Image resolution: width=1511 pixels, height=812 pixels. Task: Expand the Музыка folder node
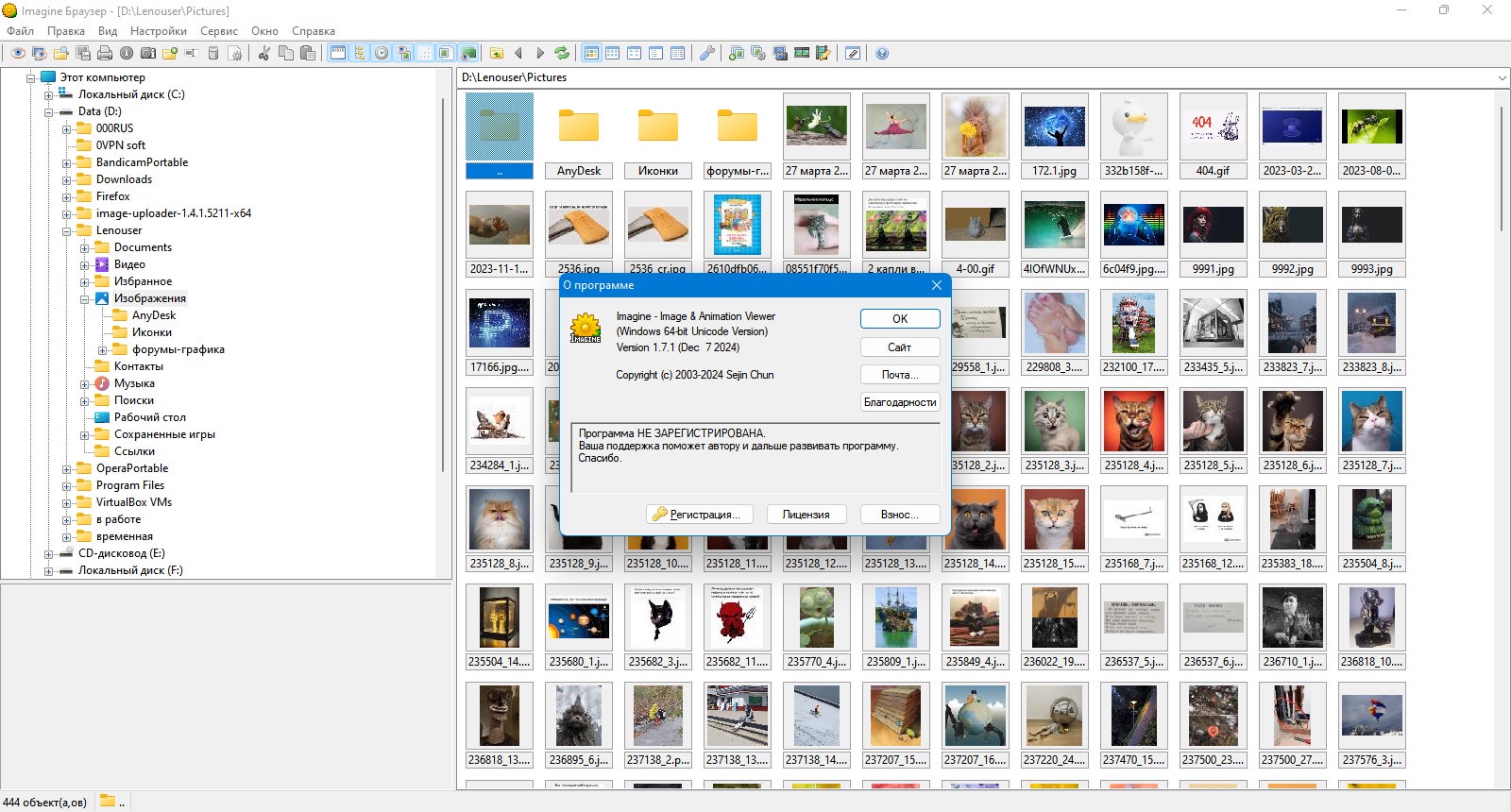[85, 383]
